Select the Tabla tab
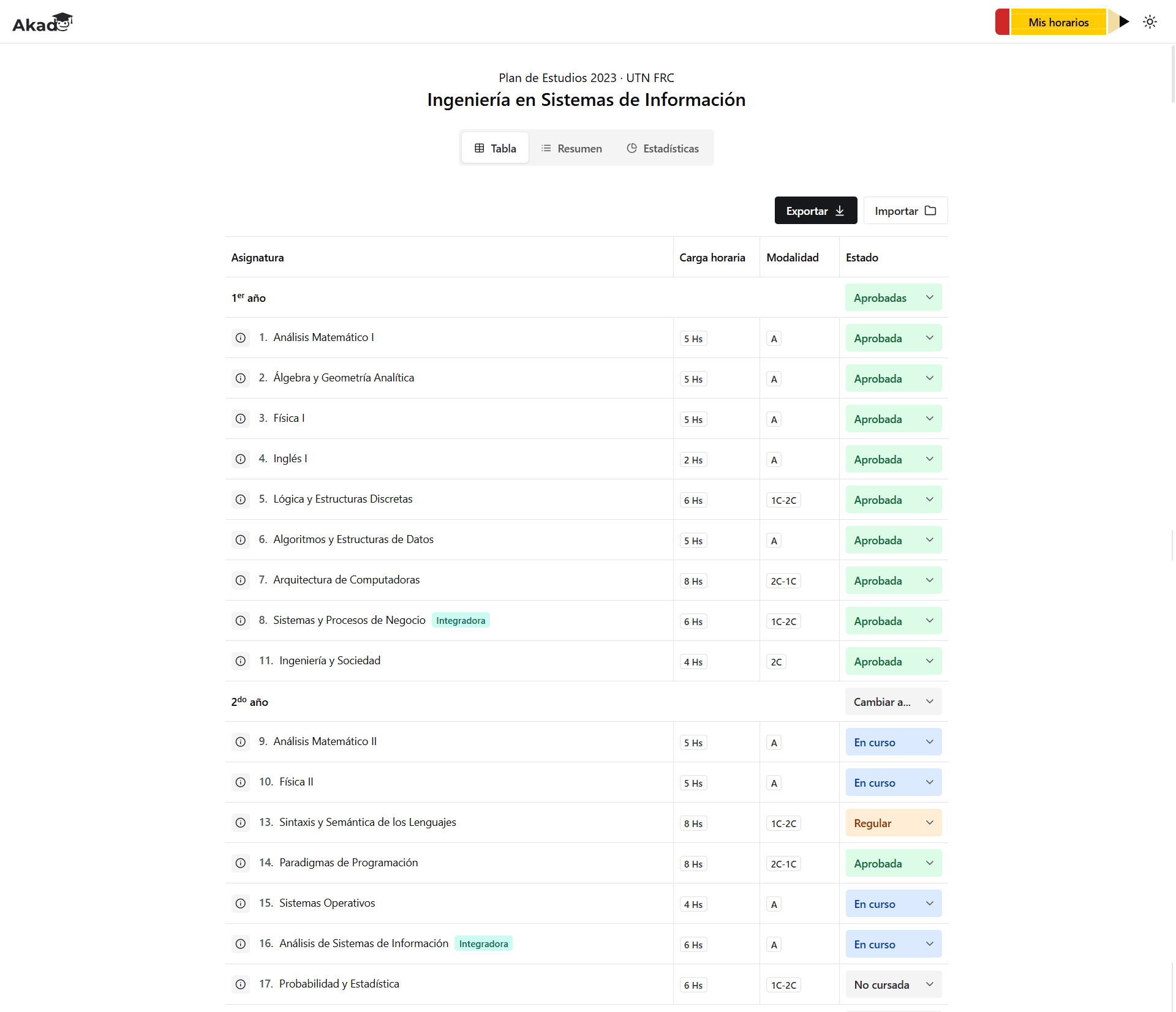This screenshot has width=1176, height=1012. point(496,148)
